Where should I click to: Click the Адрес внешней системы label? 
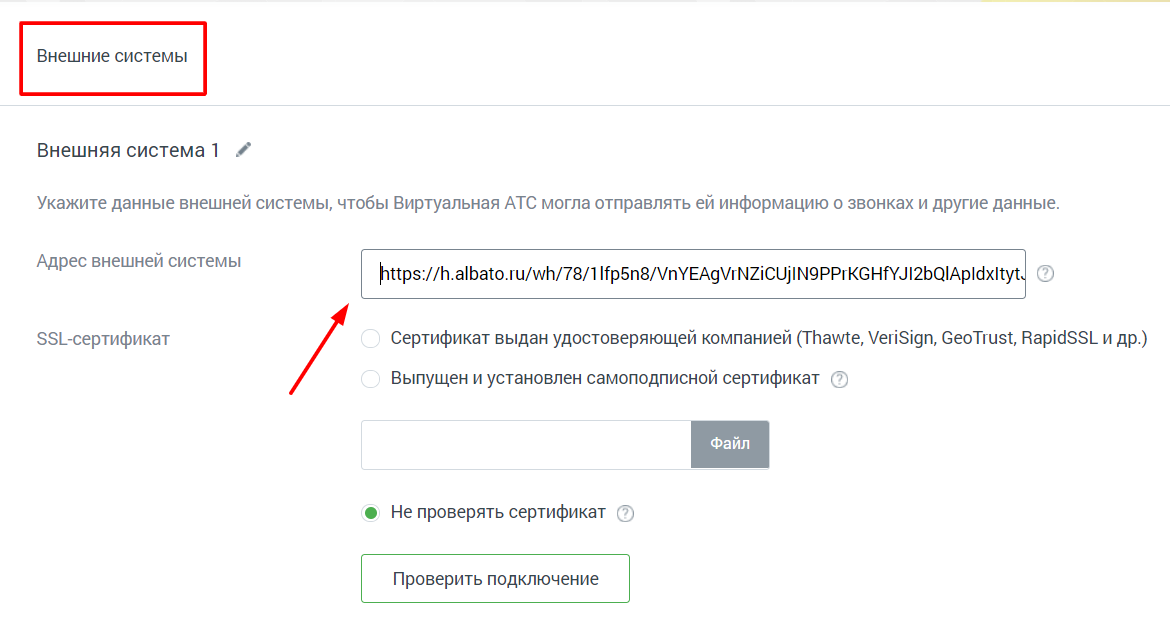pos(139,261)
